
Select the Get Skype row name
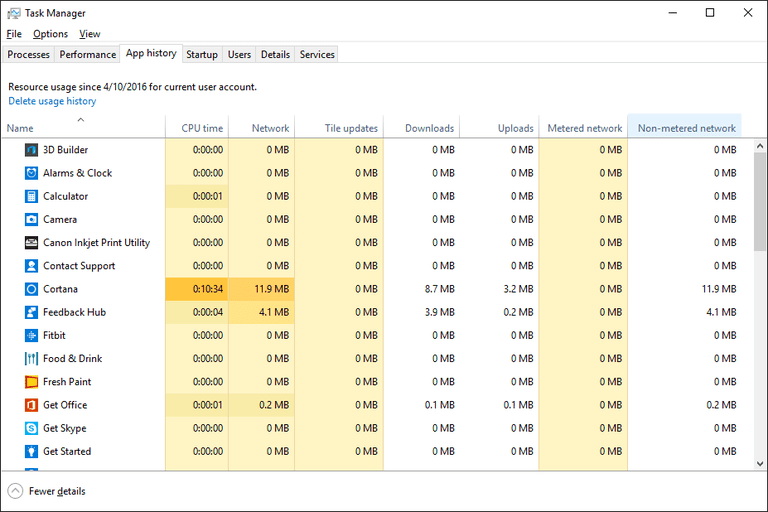coord(65,428)
